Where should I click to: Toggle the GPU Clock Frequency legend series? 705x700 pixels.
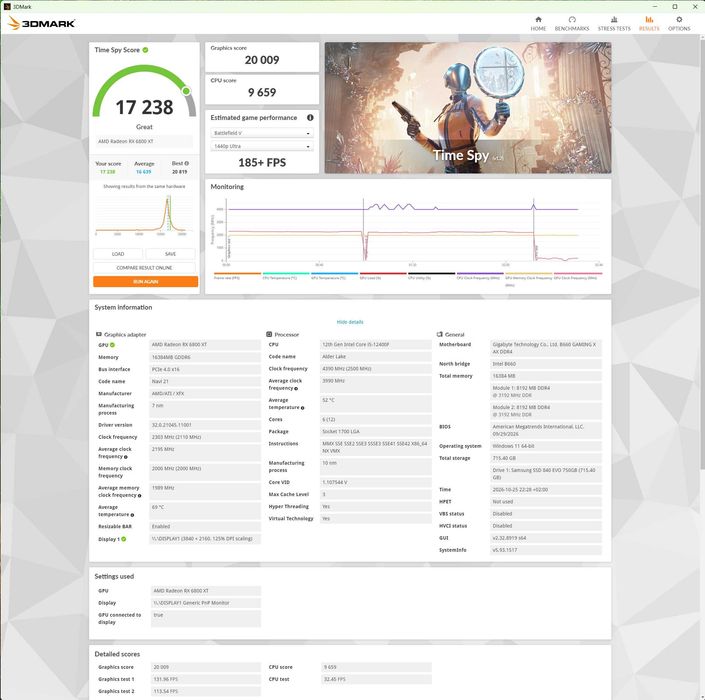[x=577, y=276]
